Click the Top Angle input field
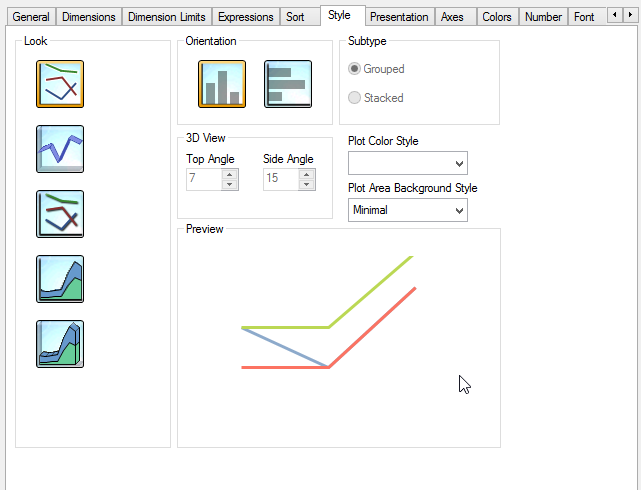 click(x=204, y=179)
